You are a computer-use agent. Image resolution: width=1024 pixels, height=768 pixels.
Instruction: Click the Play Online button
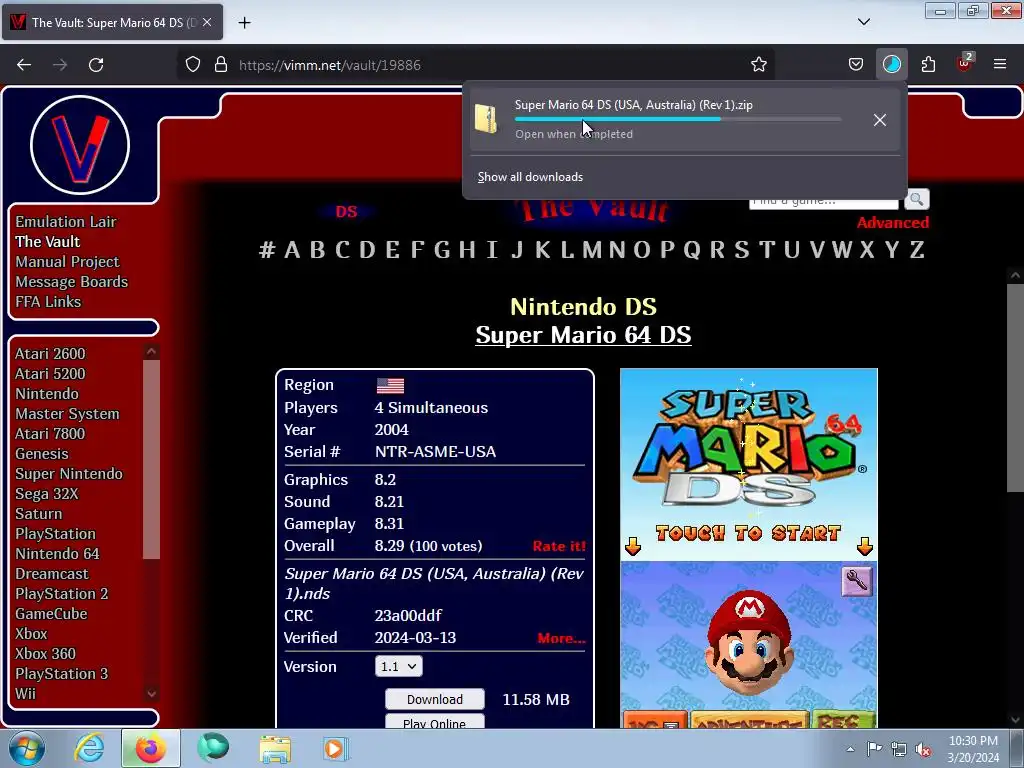click(x=434, y=722)
